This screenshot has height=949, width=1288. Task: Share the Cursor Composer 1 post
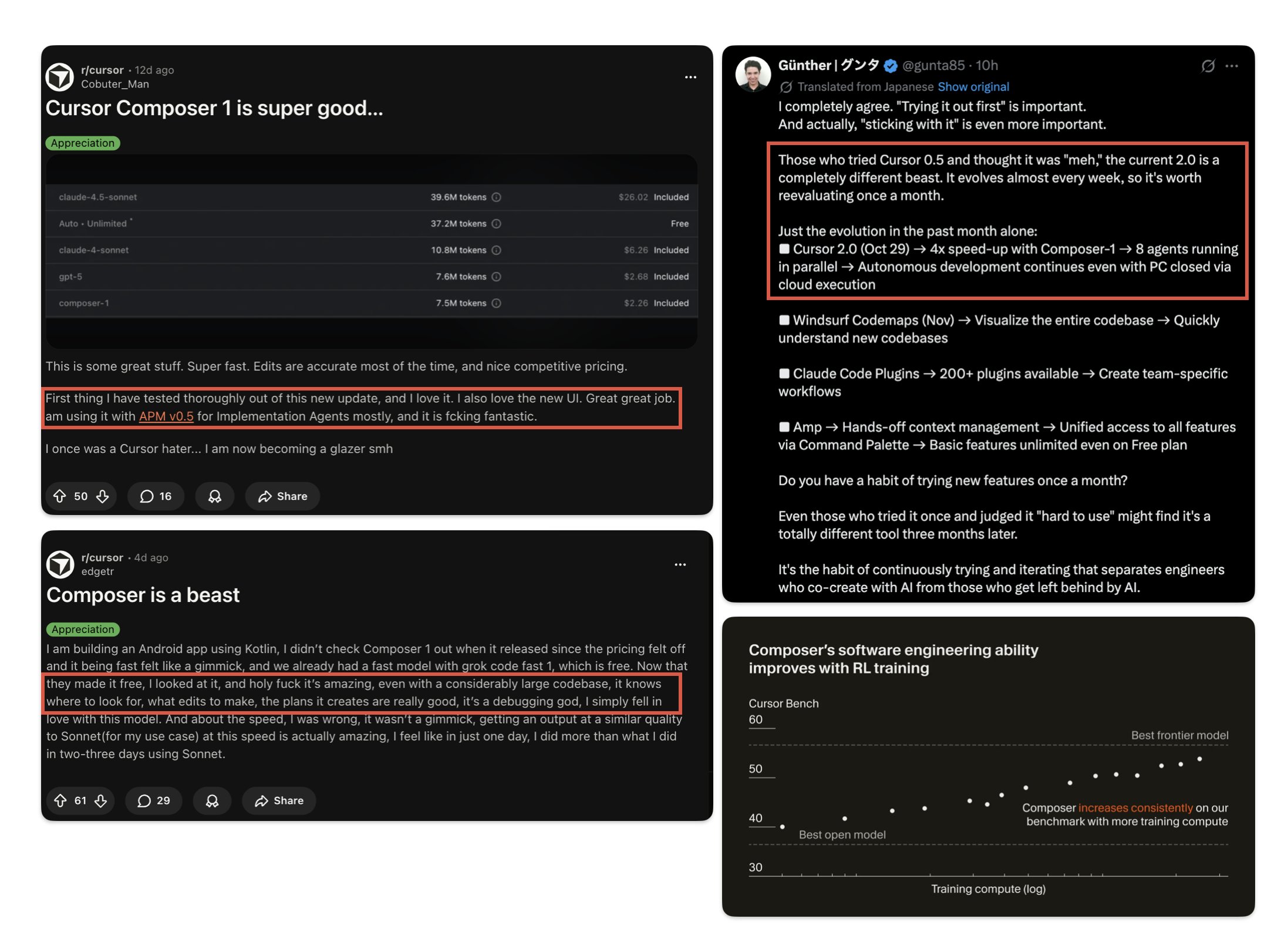(x=282, y=496)
